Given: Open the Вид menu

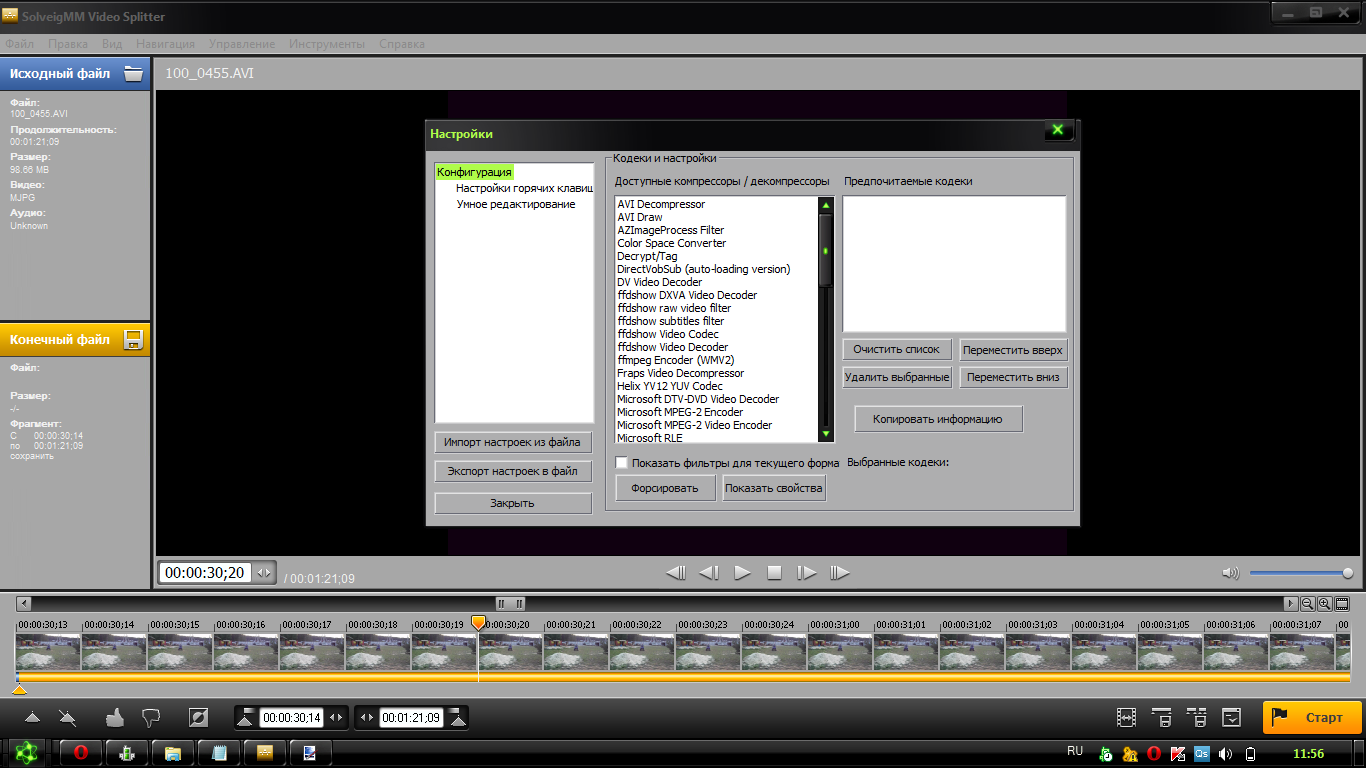Looking at the screenshot, I should coord(112,44).
